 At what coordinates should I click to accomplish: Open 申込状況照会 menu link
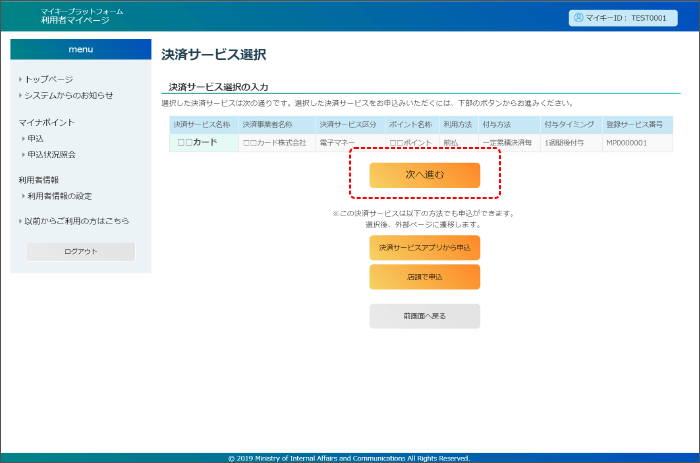(51, 155)
